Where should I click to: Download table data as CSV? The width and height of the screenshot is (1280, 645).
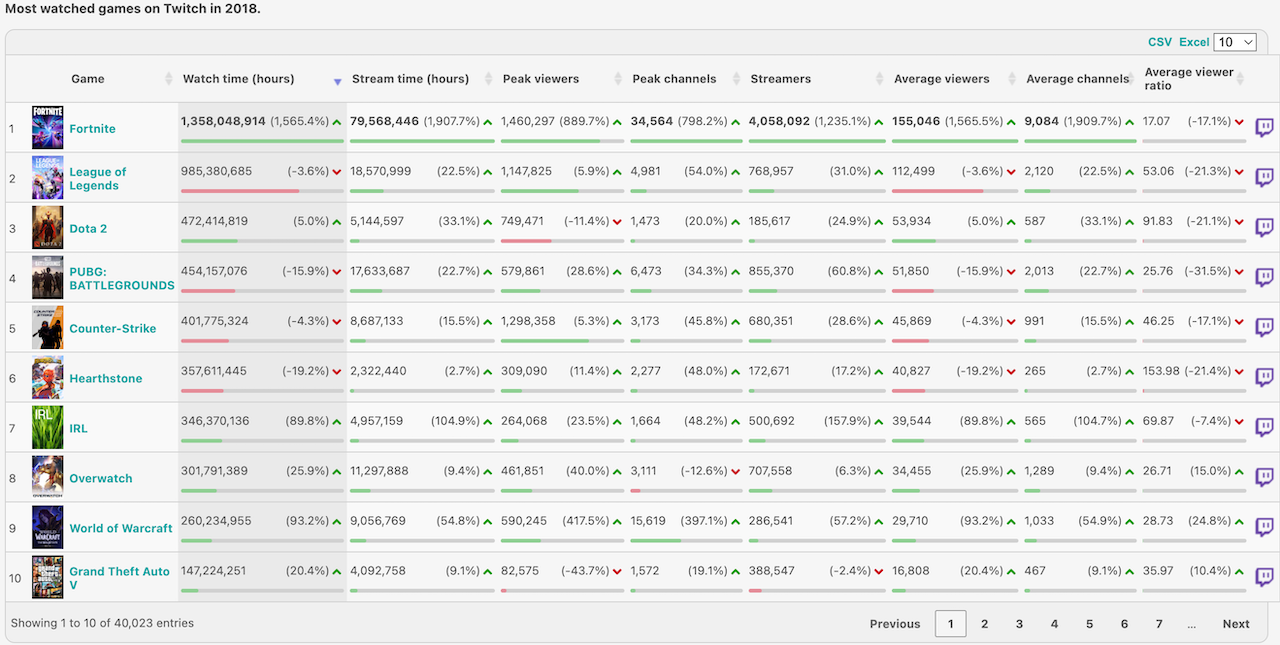pos(1160,42)
